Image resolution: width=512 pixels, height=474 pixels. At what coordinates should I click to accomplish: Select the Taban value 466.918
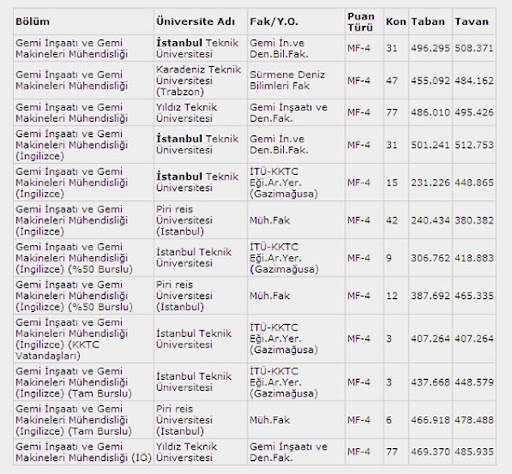click(430, 420)
